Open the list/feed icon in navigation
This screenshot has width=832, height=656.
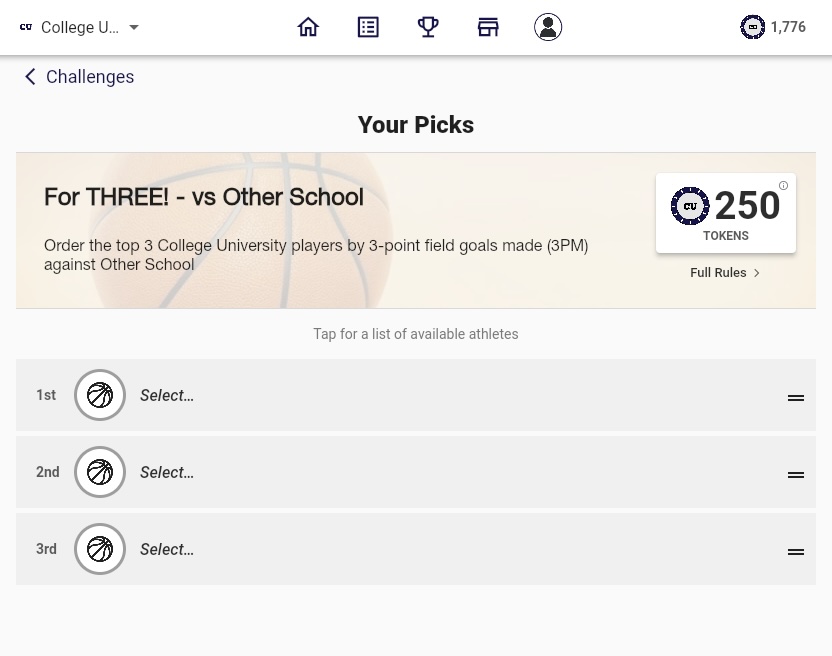[x=368, y=27]
